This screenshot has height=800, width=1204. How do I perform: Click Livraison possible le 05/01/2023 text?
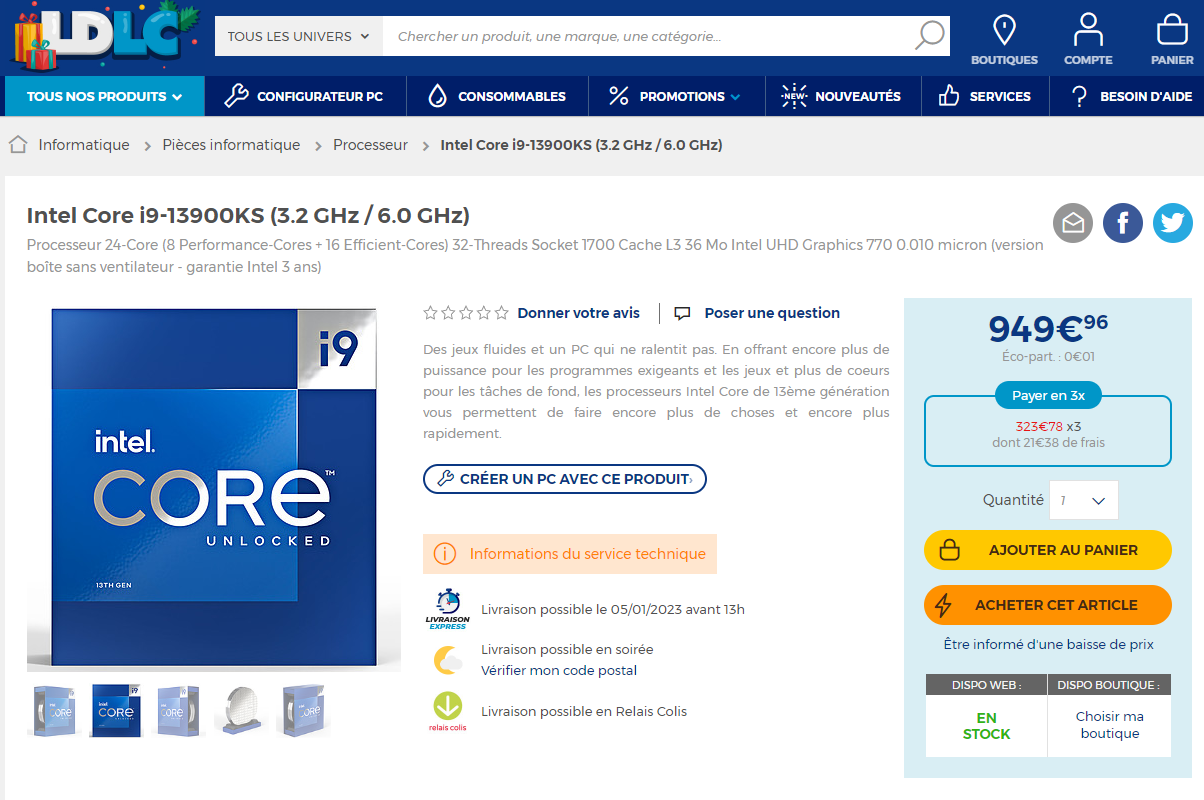coord(612,609)
